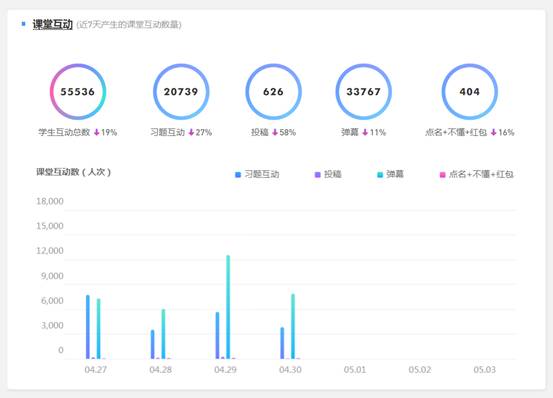Viewport: 553px width, 398px height.
Task: Click the cyan 弹幕 legend color square
Action: pos(380,174)
